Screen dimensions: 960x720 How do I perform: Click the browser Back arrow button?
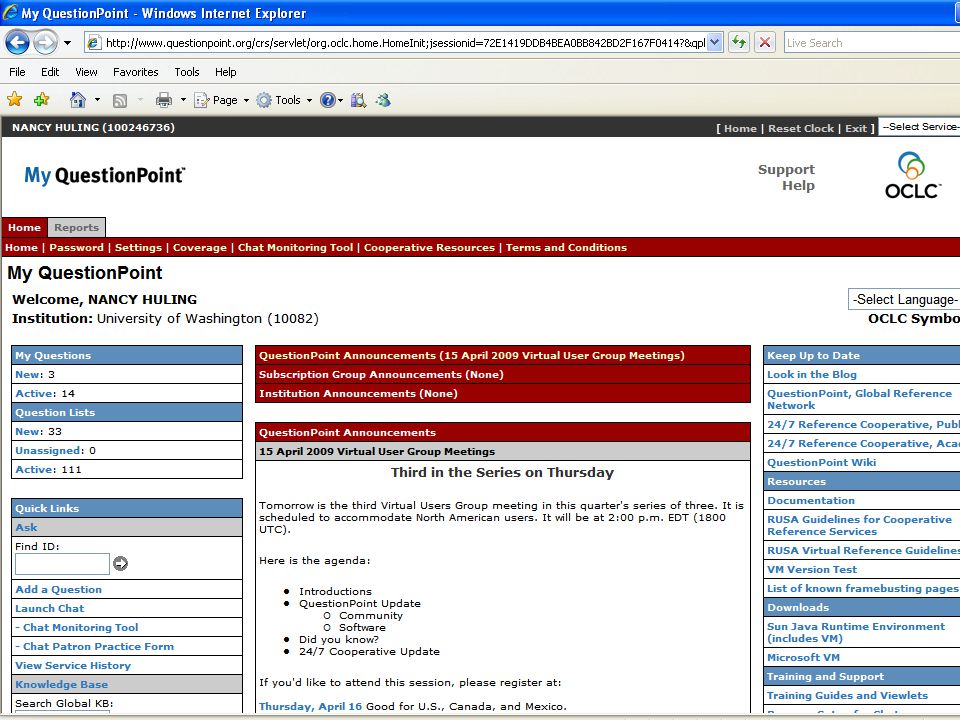[x=18, y=42]
